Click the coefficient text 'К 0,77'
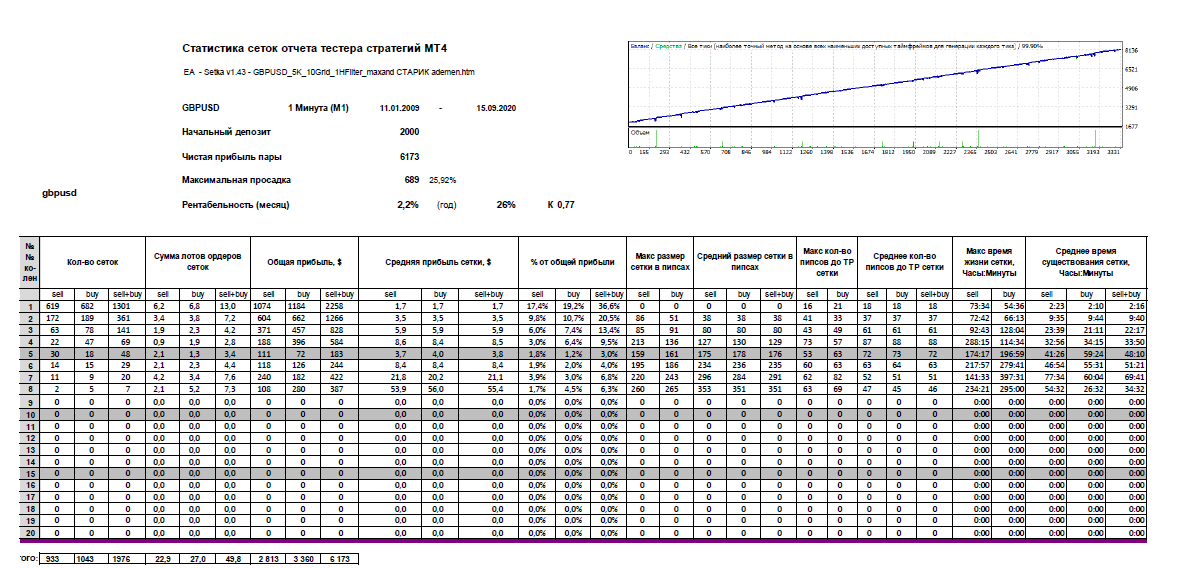Image resolution: width=1190 pixels, height=568 pixels. coord(560,205)
